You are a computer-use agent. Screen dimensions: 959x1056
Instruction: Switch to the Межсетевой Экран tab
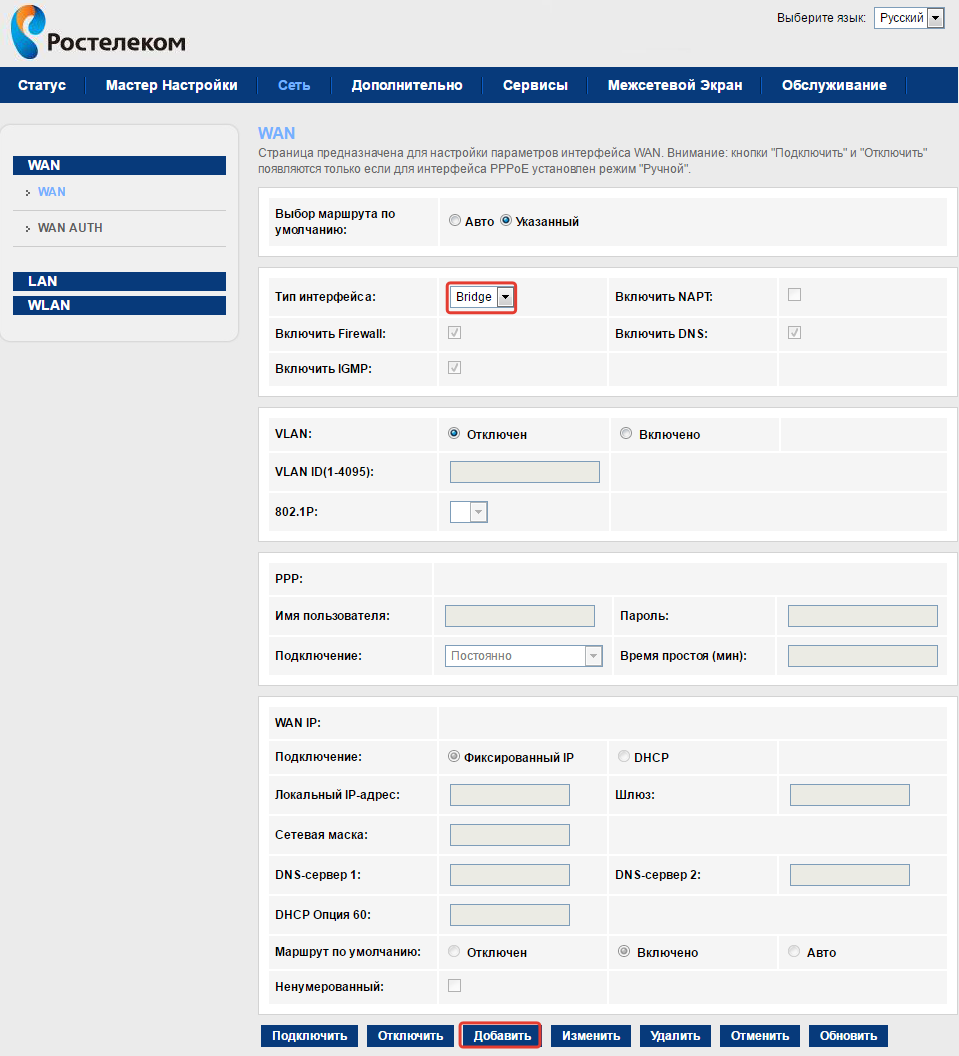(674, 85)
